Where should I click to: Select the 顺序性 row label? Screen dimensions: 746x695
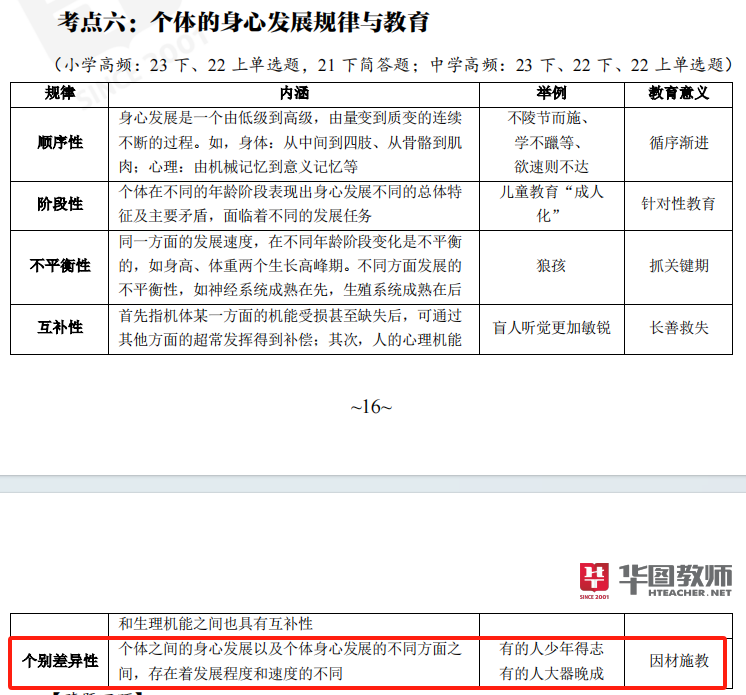[60, 142]
